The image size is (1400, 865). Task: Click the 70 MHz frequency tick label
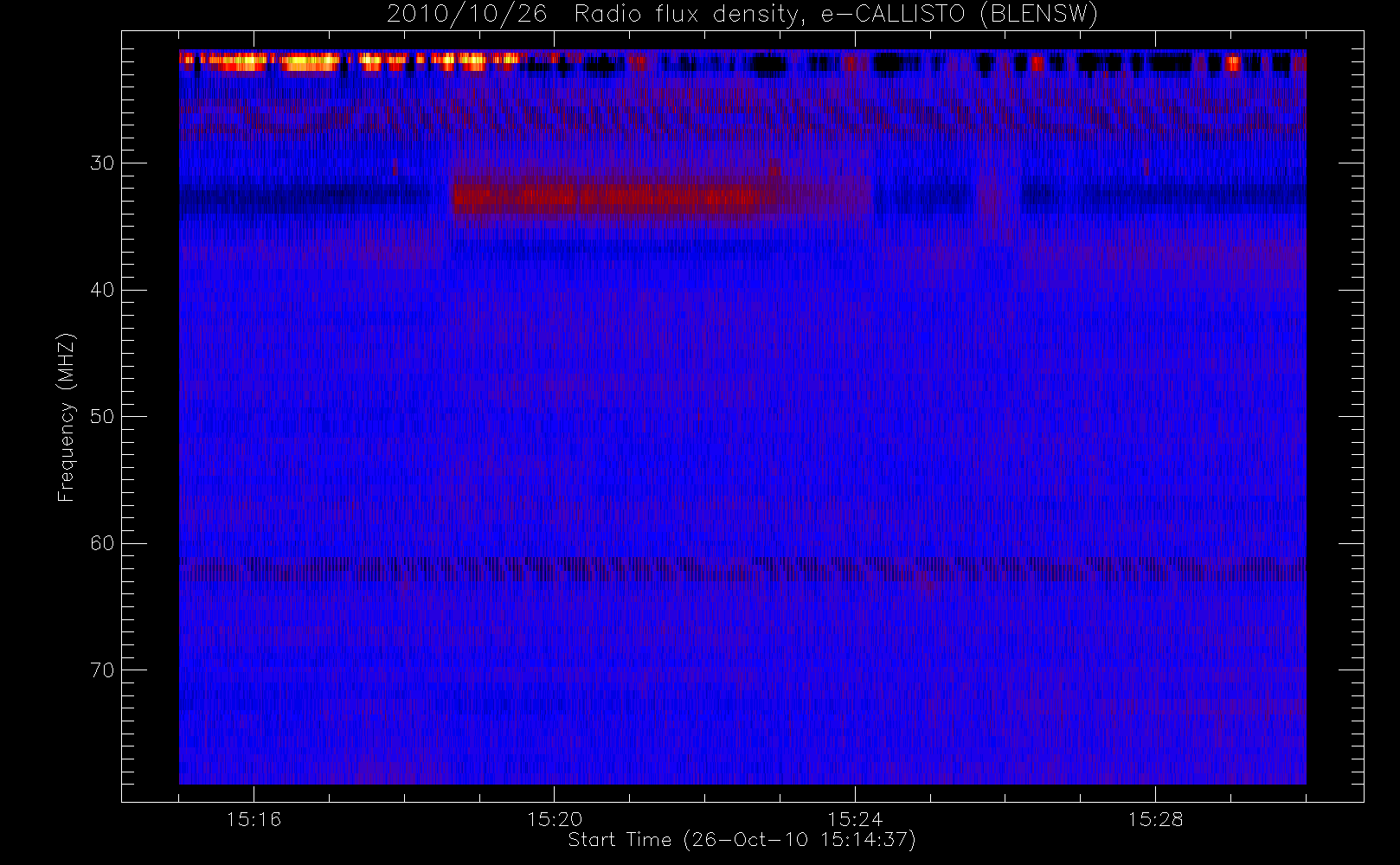102,670
